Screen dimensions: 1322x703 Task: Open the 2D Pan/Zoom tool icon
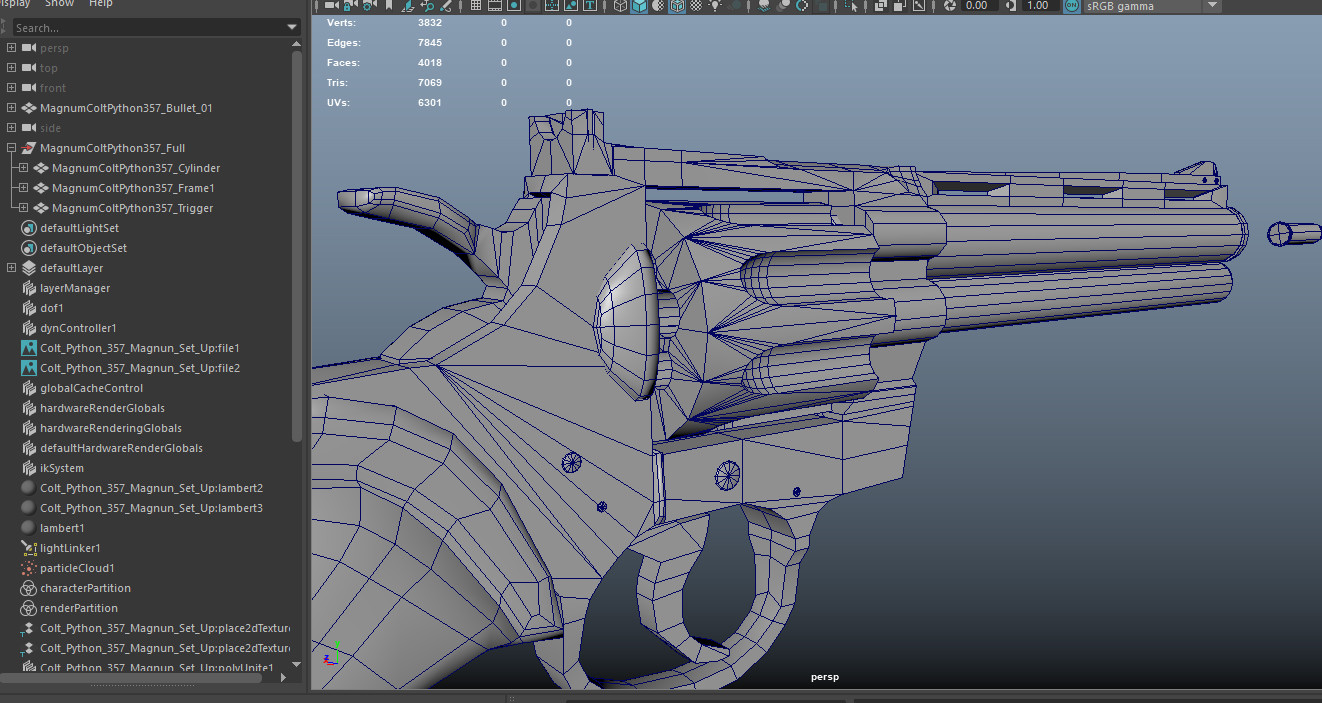(428, 6)
